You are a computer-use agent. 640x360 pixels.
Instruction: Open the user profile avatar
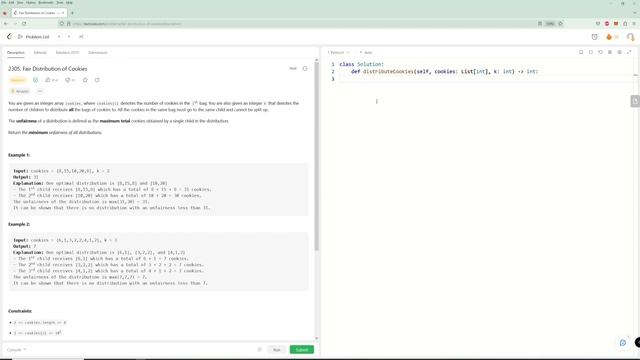tap(630, 37)
